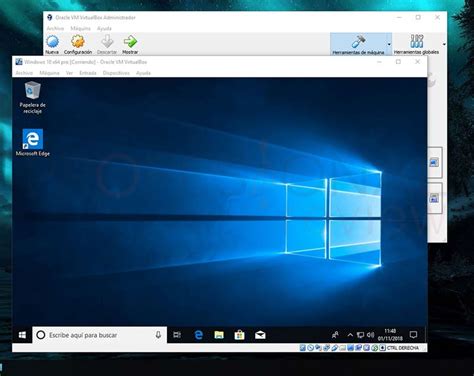Open Máquina menu in VirtualBox Administrador window
Image resolution: width=474 pixels, height=376 pixels.
(80, 28)
